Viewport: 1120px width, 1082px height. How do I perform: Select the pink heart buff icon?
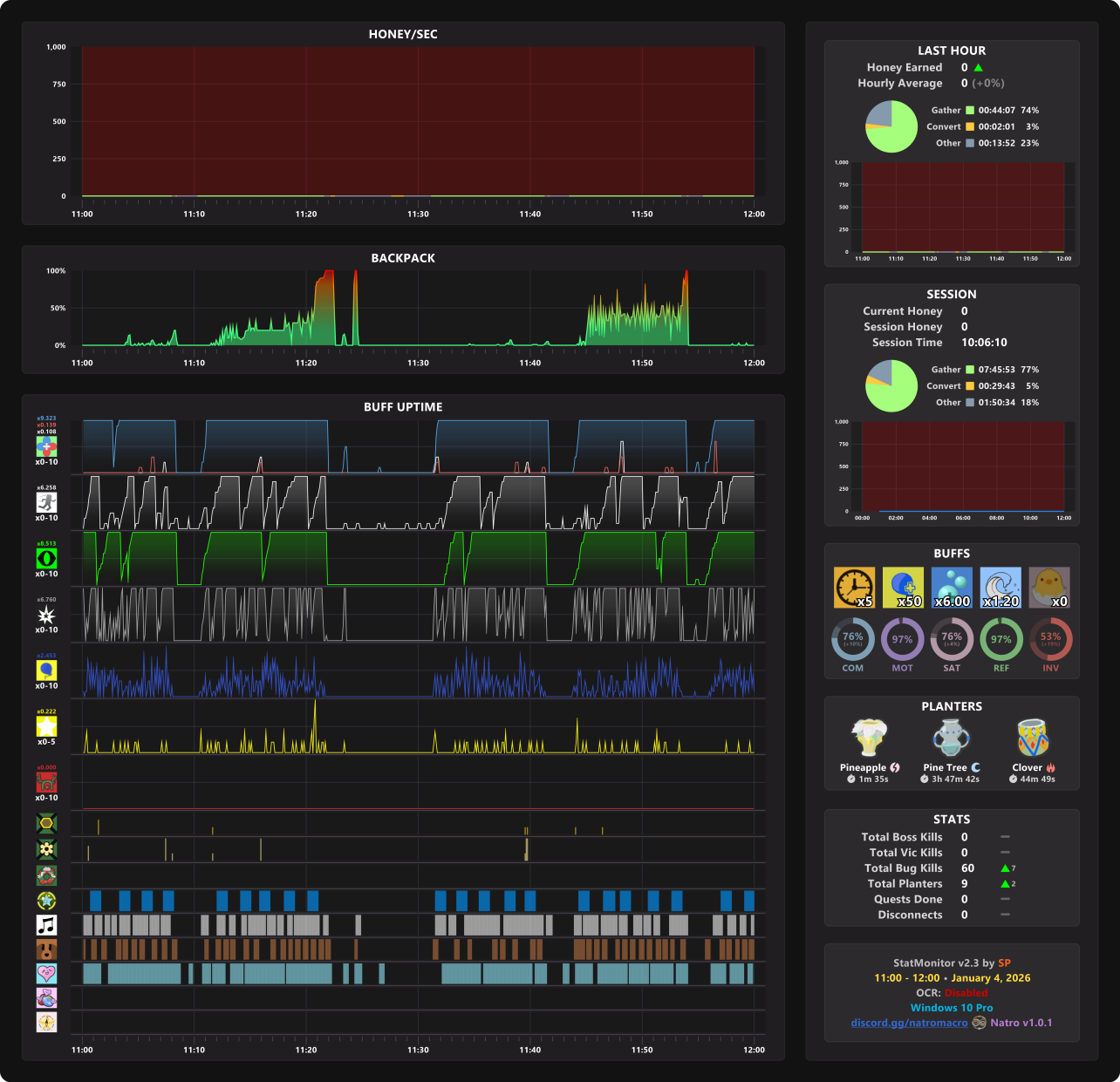click(46, 974)
